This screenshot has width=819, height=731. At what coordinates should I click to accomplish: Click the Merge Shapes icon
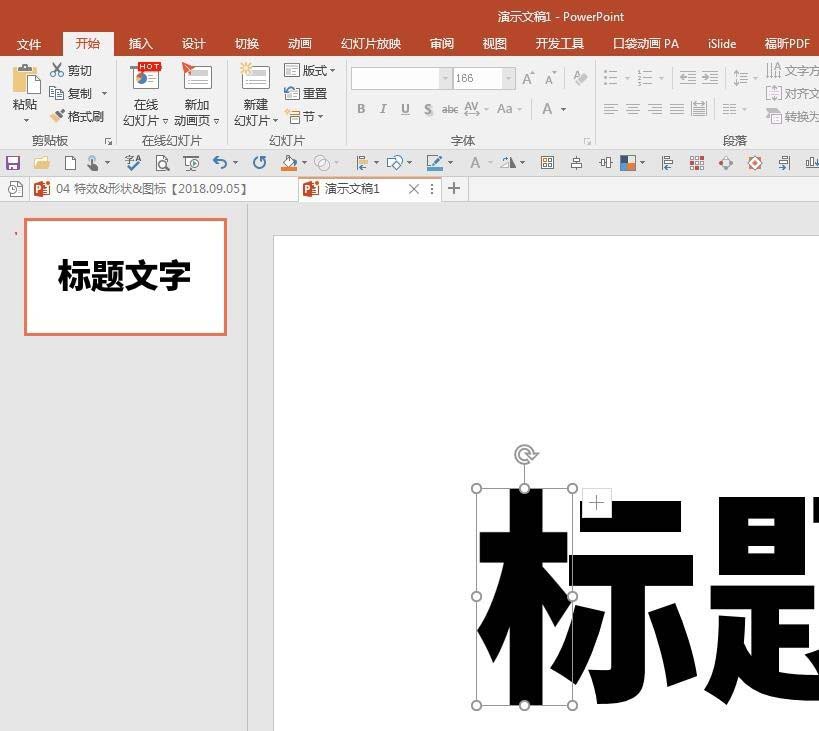(x=322, y=163)
